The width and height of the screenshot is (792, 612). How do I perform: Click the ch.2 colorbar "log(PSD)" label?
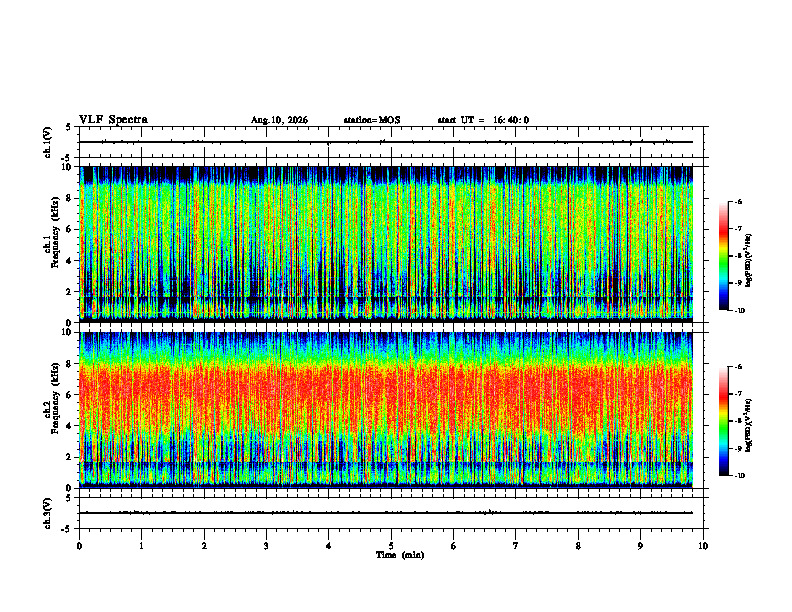click(749, 425)
